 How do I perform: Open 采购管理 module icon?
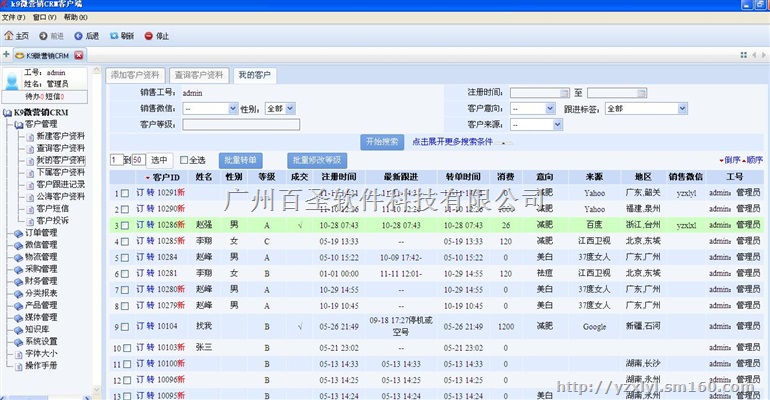tap(19, 269)
